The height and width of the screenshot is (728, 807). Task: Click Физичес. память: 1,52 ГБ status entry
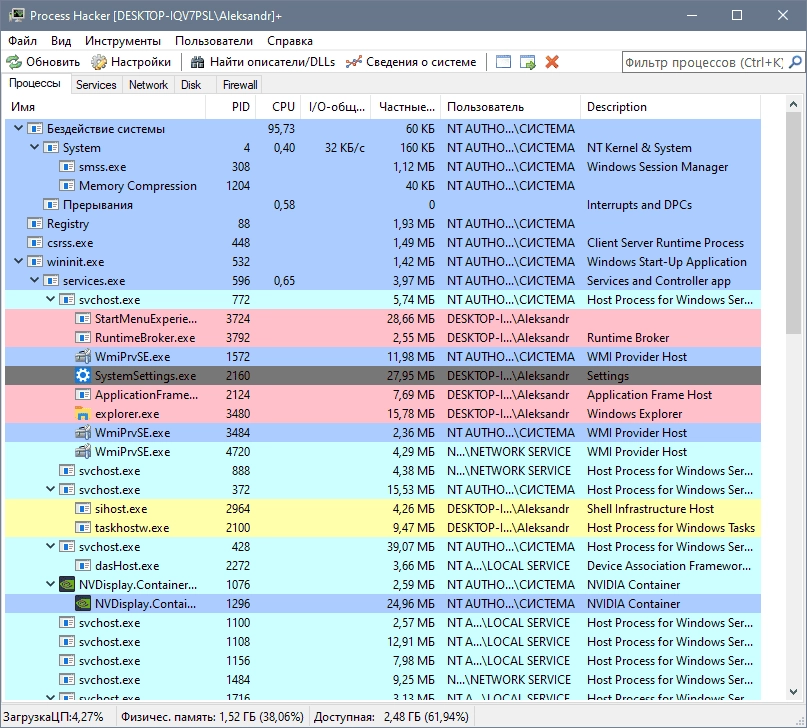212,717
